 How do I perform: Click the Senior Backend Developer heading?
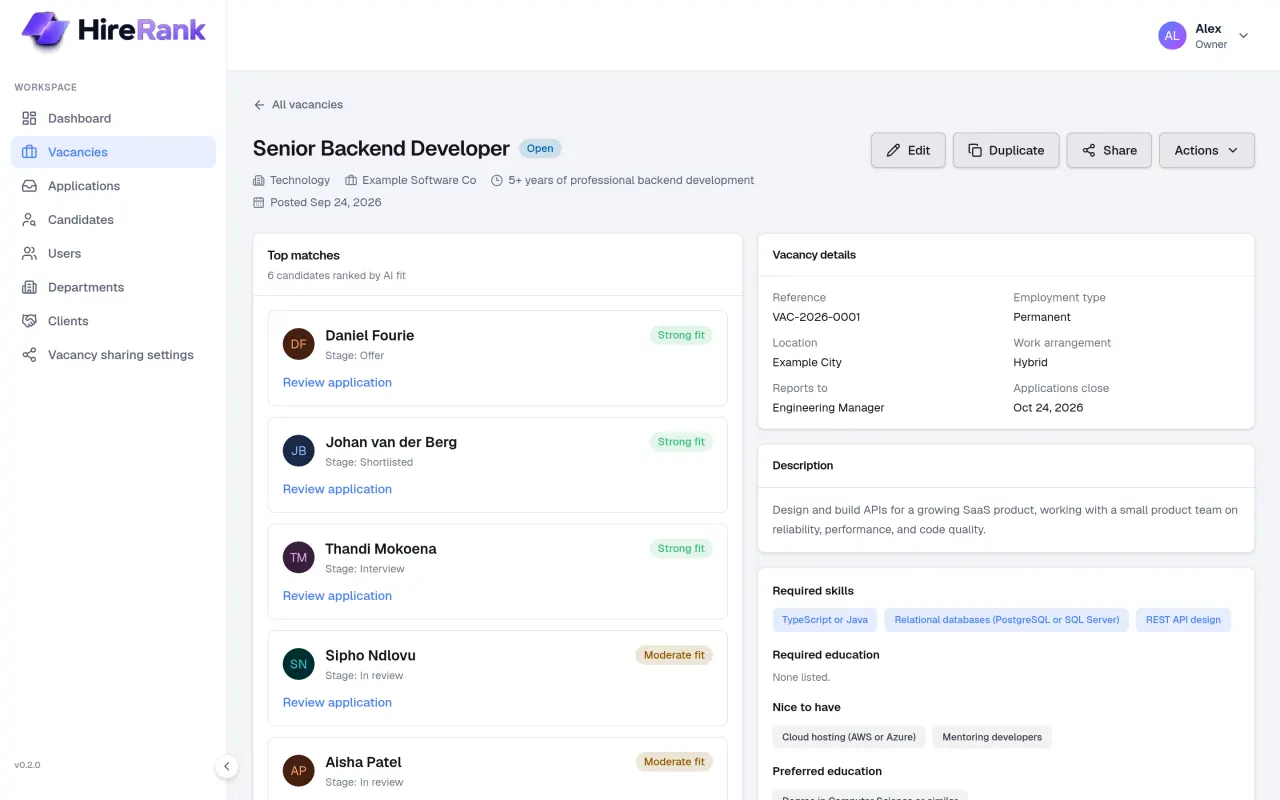tap(381, 148)
